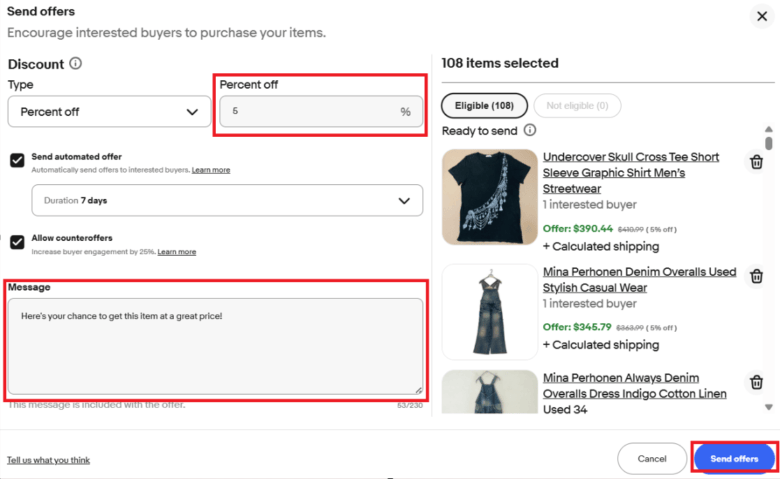Click the Ready to send info icon
This screenshot has height=479, width=780.
point(530,130)
